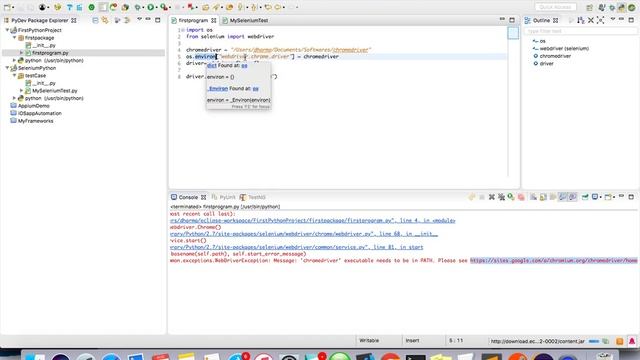Viewport: 640px width, 360px height.
Task: Click the Open Perspective icon
Action: tap(589, 7)
